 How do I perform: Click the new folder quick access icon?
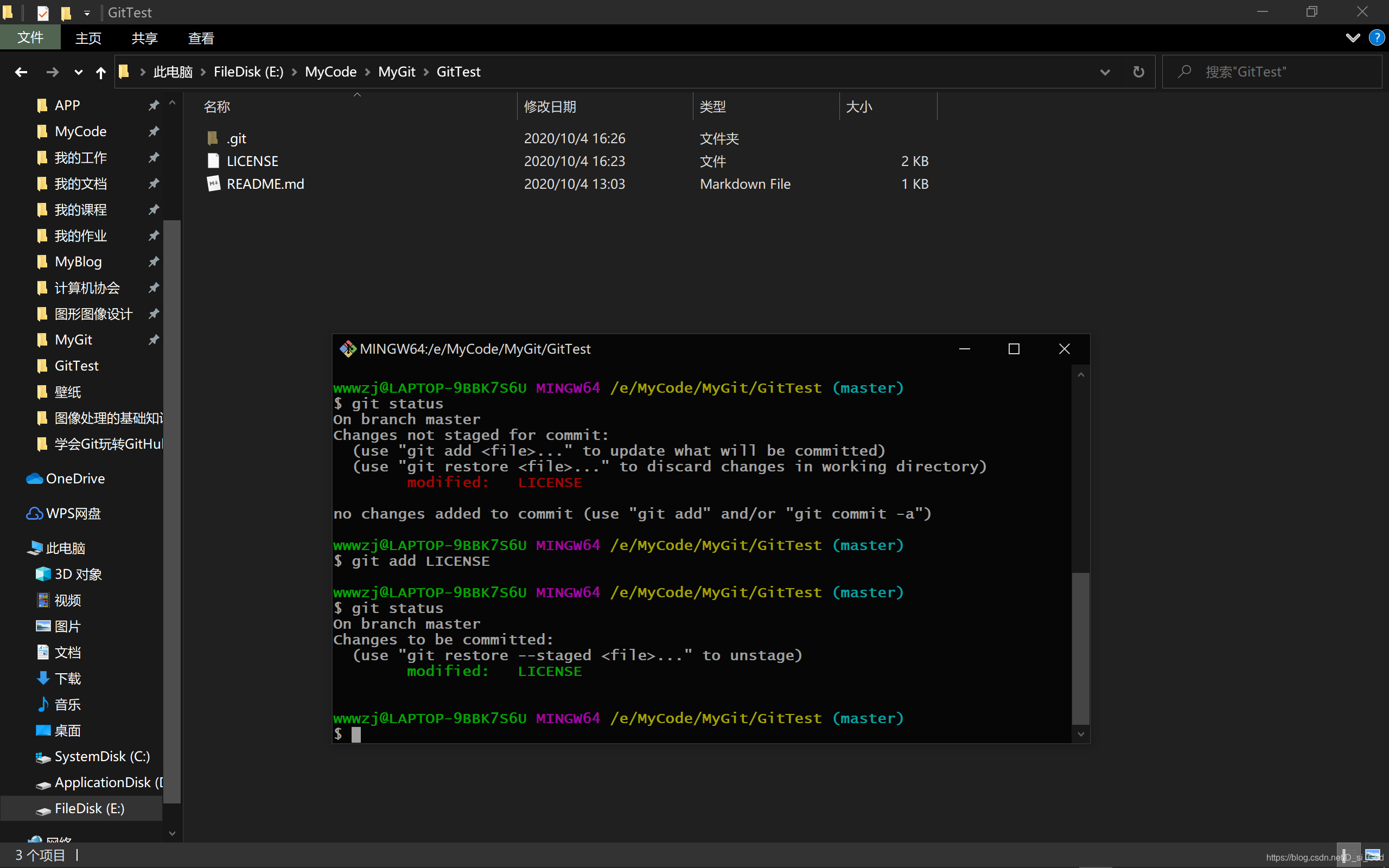(x=66, y=12)
